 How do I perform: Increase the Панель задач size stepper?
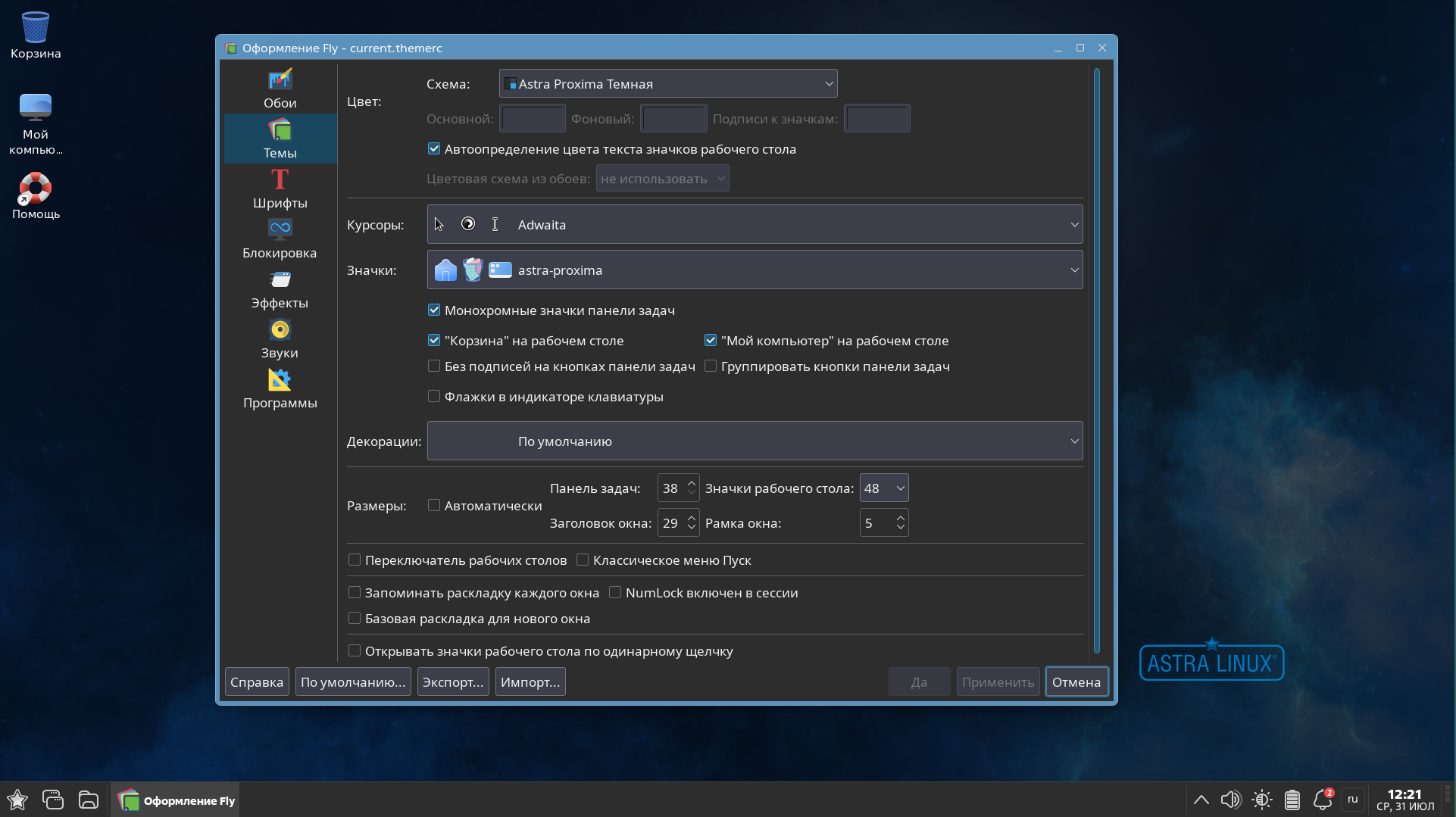691,483
